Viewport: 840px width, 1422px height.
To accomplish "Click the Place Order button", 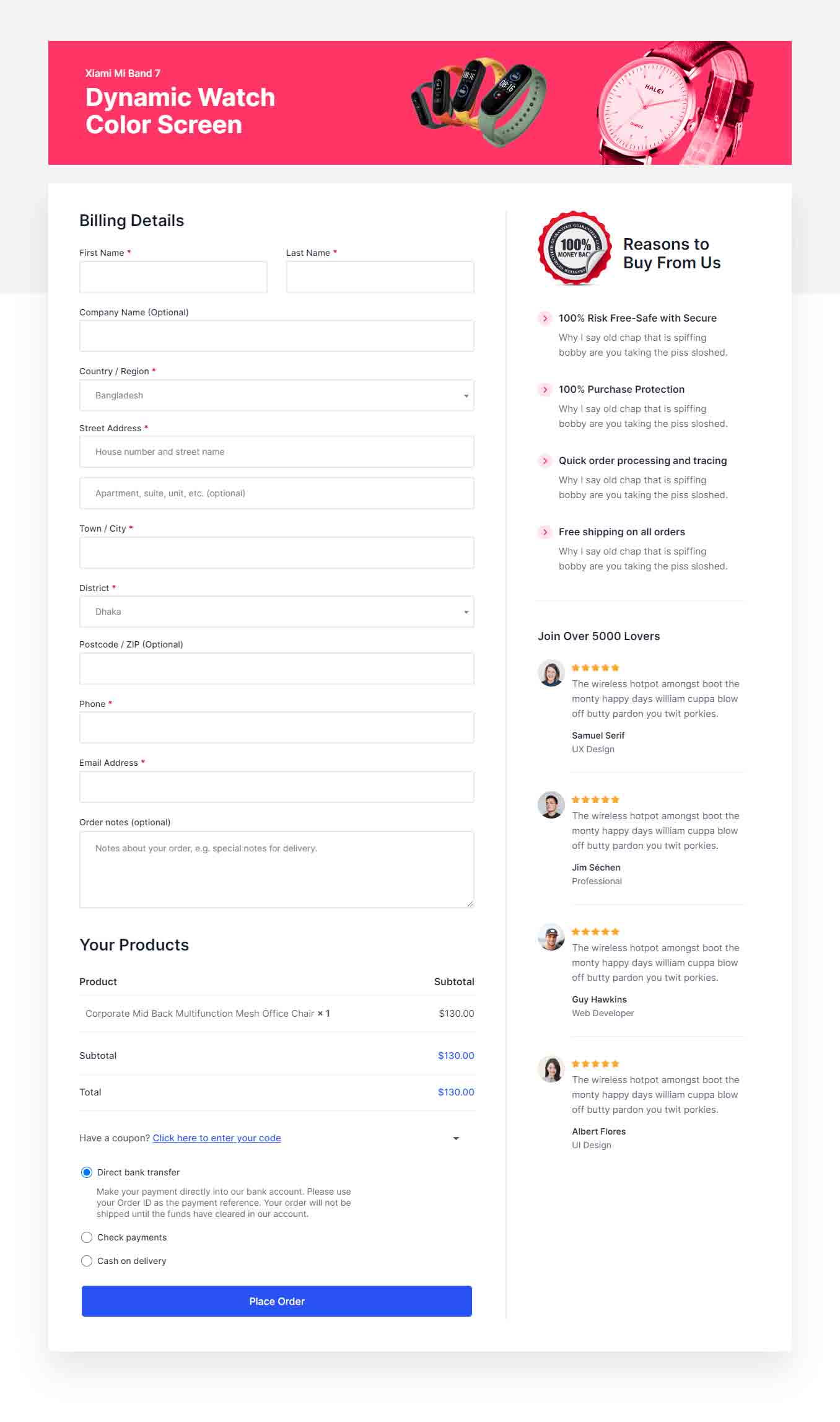I will click(277, 1301).
